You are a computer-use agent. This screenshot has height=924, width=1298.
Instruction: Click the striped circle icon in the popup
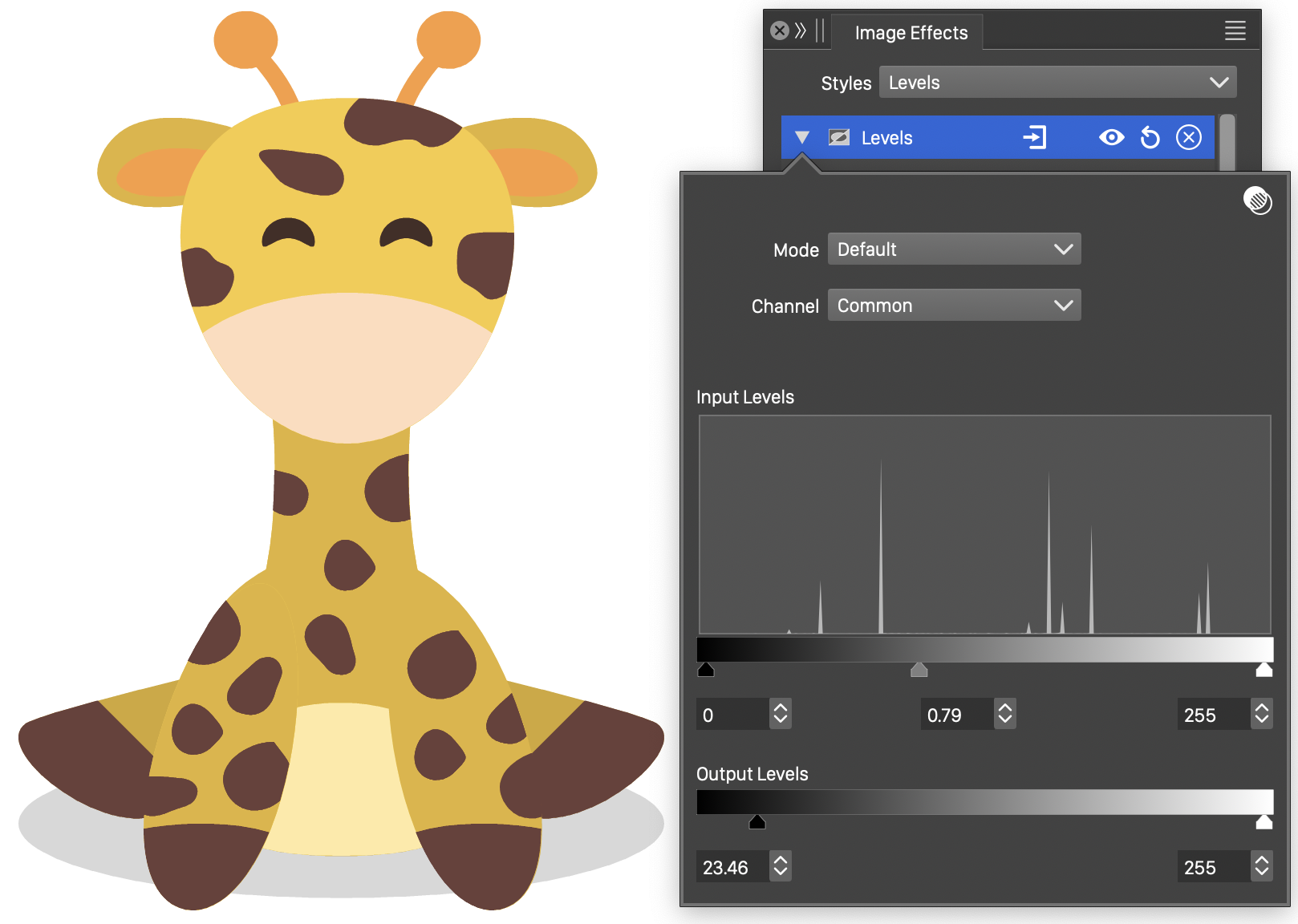[1257, 201]
